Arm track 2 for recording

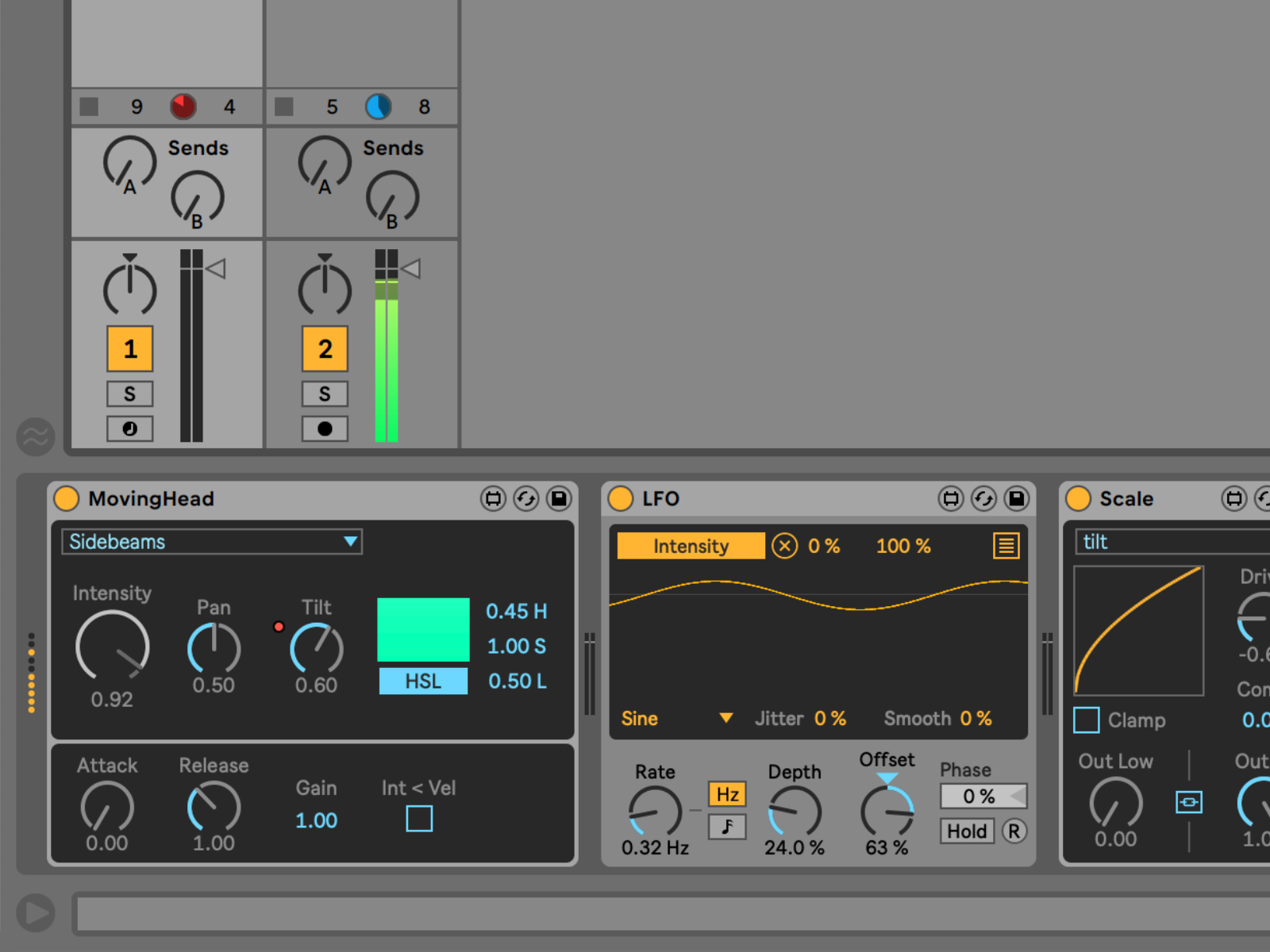[325, 428]
